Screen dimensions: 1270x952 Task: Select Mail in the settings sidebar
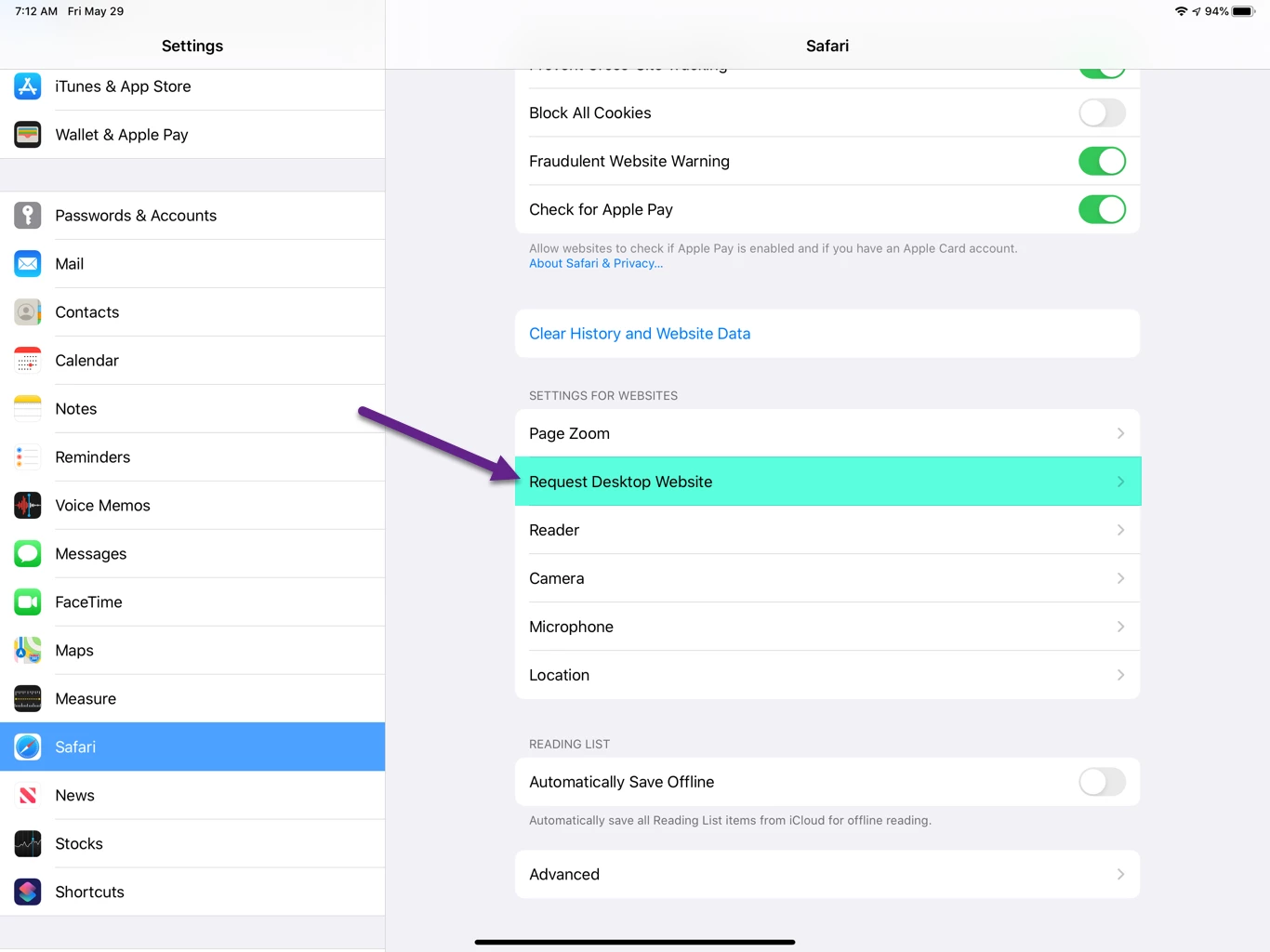192,264
